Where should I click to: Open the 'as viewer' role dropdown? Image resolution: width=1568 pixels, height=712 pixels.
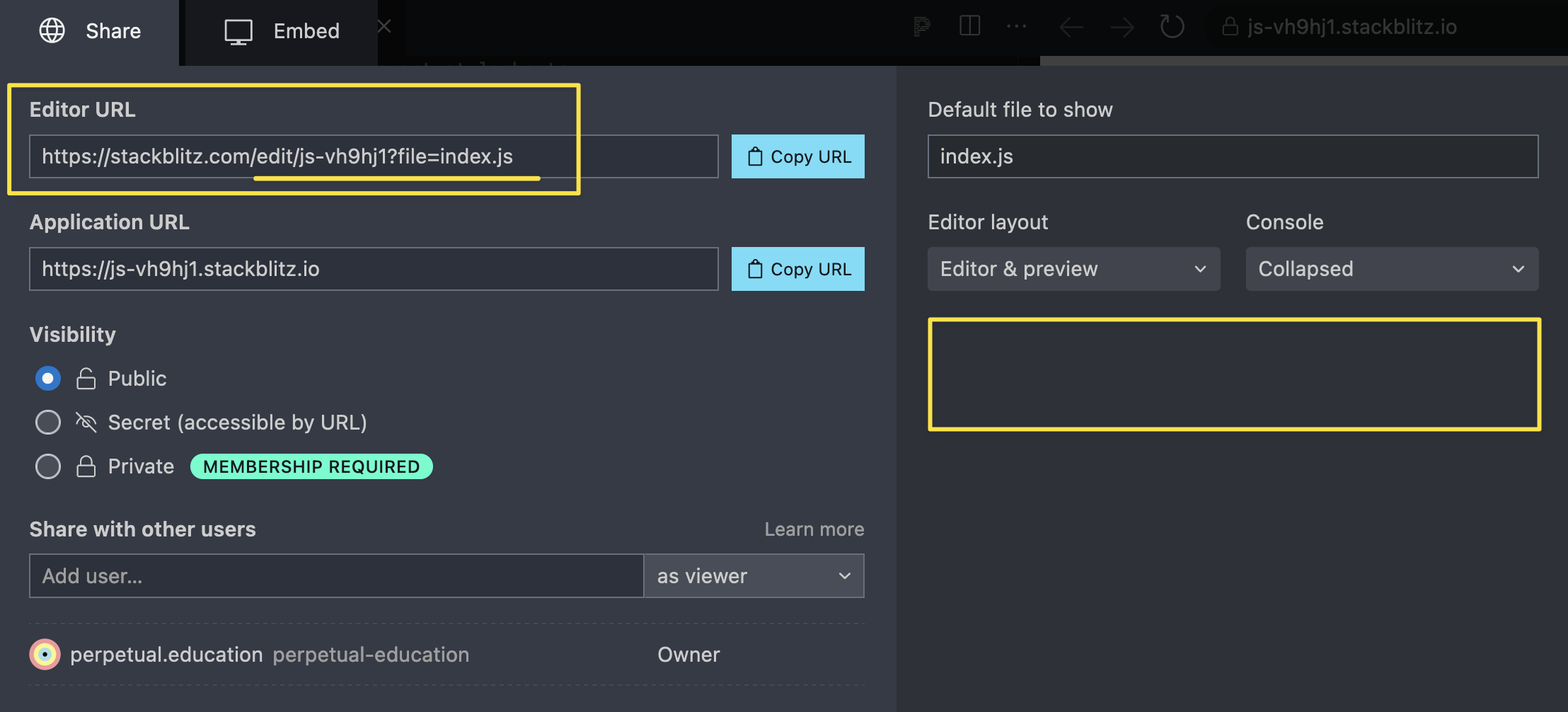click(x=753, y=575)
